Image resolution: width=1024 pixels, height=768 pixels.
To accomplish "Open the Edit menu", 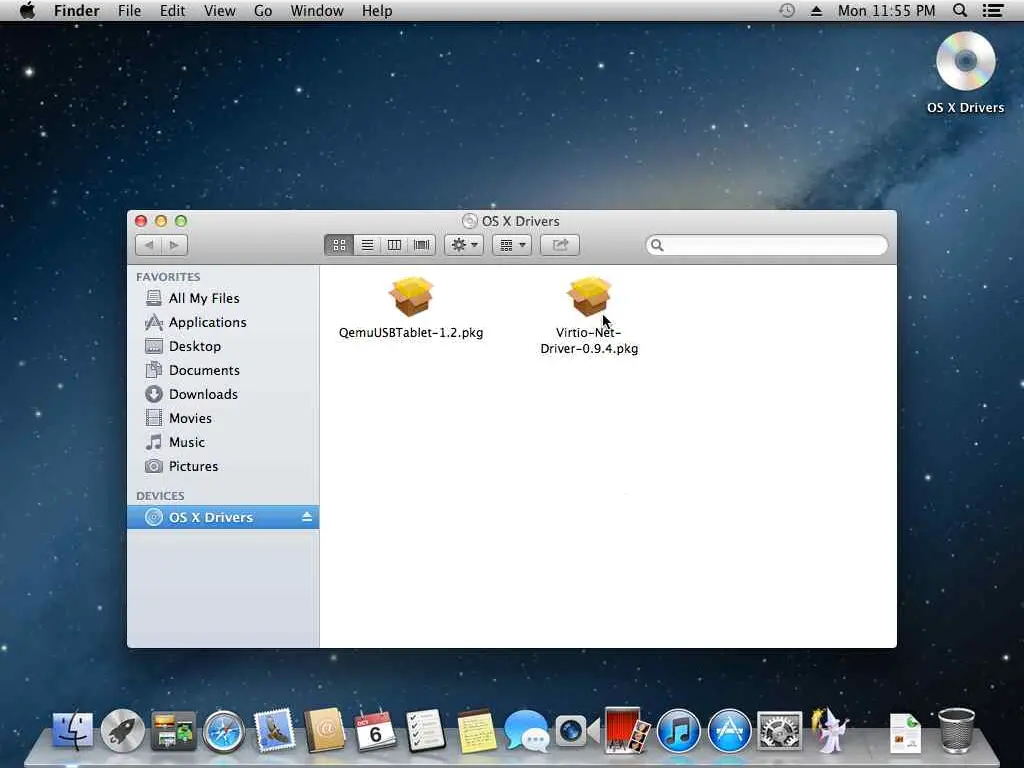I will coord(172,10).
